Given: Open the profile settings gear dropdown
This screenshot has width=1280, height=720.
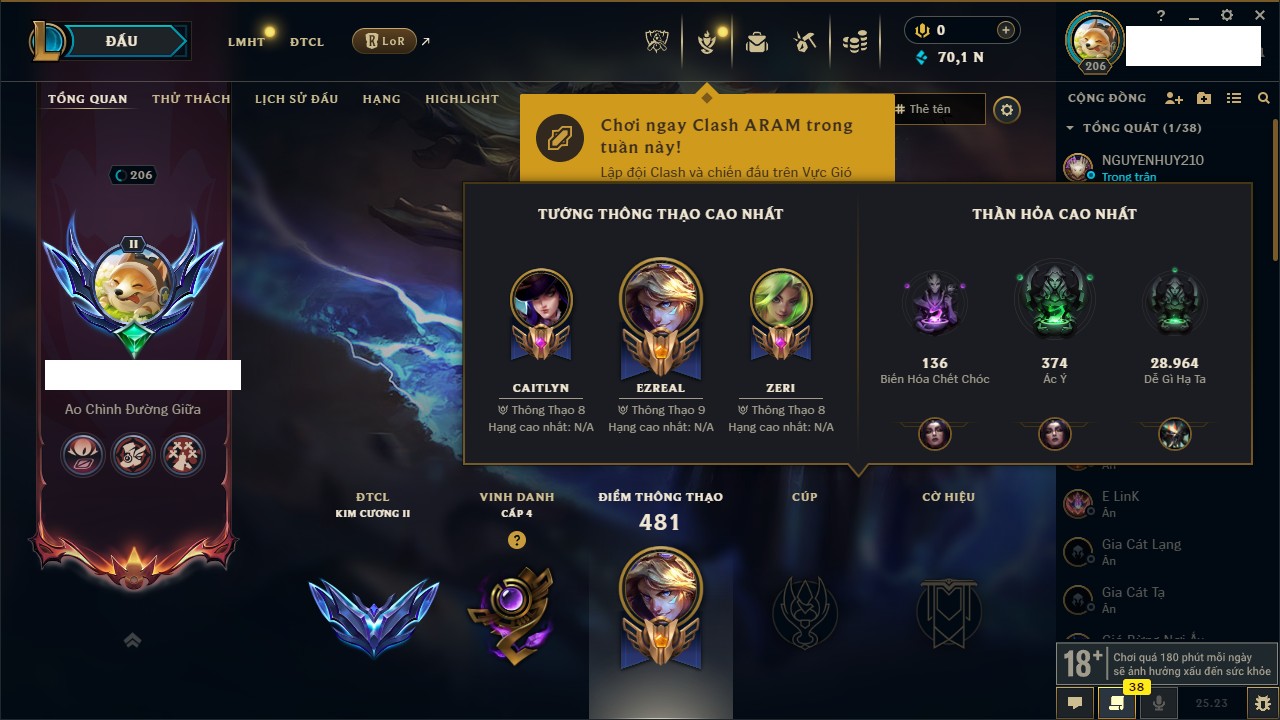Looking at the screenshot, I should tap(1007, 109).
